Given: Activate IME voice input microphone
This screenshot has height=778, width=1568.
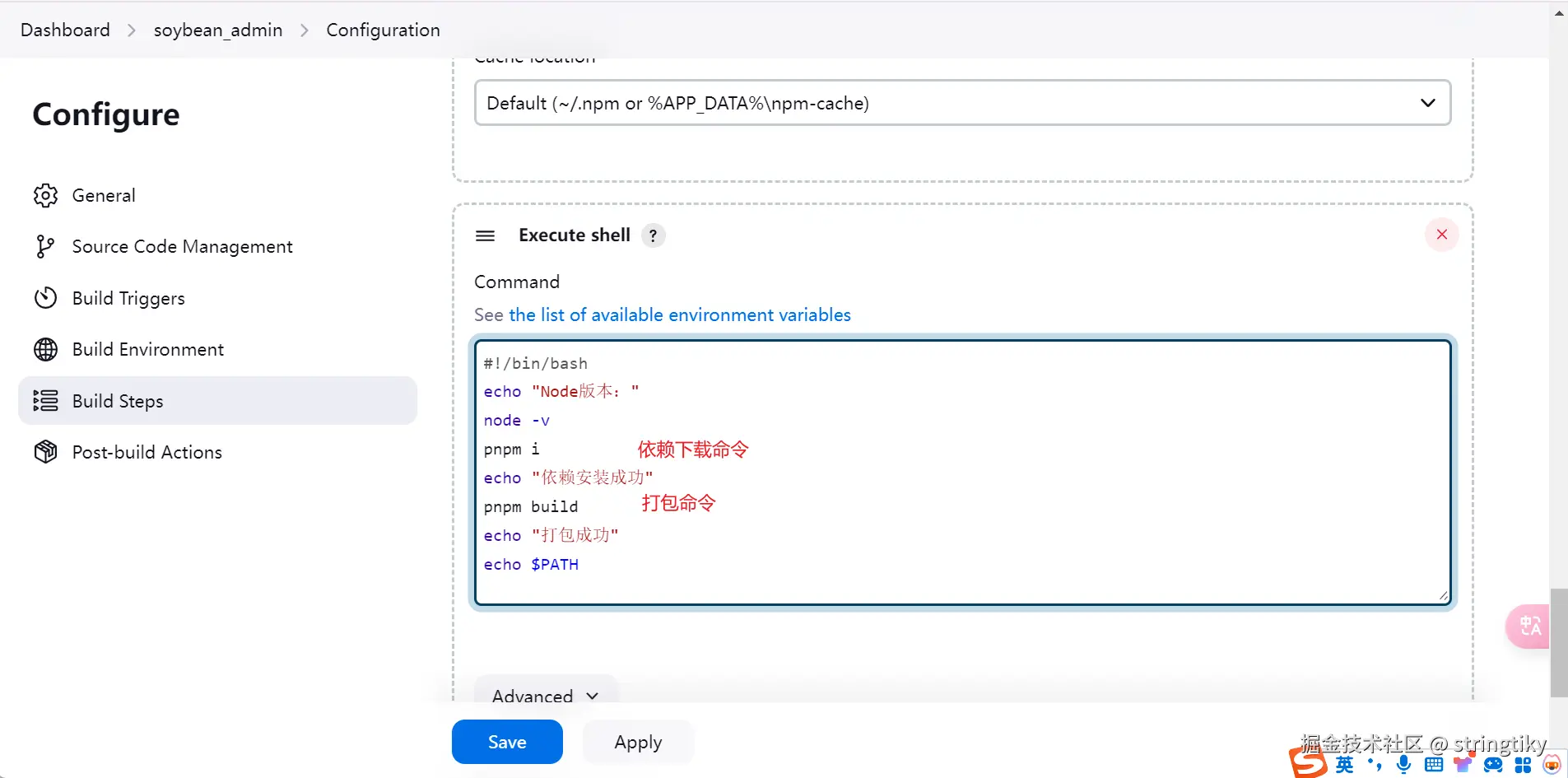Looking at the screenshot, I should pos(1404,765).
